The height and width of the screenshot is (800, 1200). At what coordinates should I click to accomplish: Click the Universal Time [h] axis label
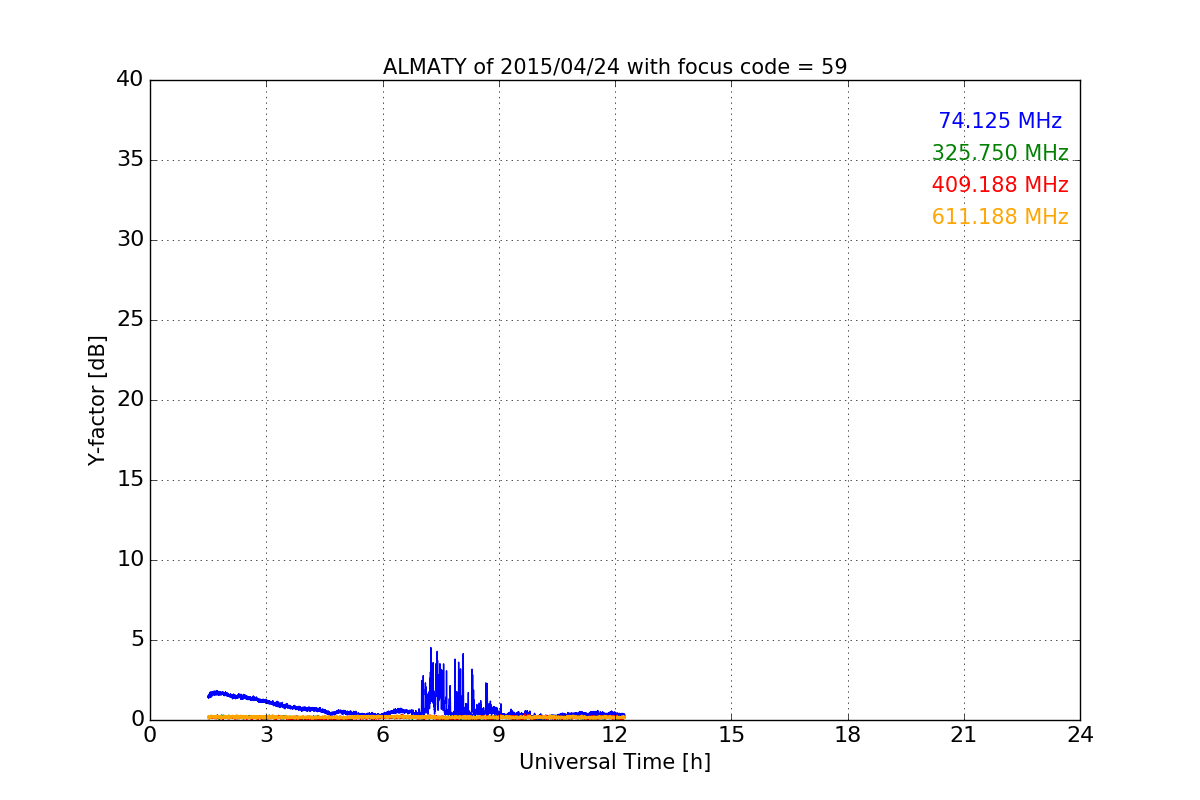coord(615,762)
